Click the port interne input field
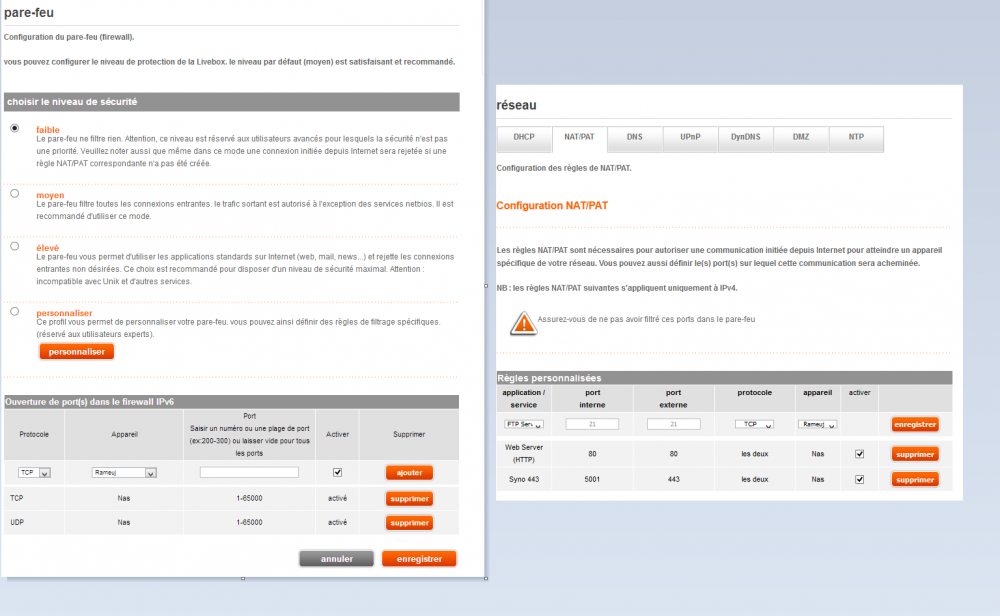The height and width of the screenshot is (616, 1000). pos(592,424)
